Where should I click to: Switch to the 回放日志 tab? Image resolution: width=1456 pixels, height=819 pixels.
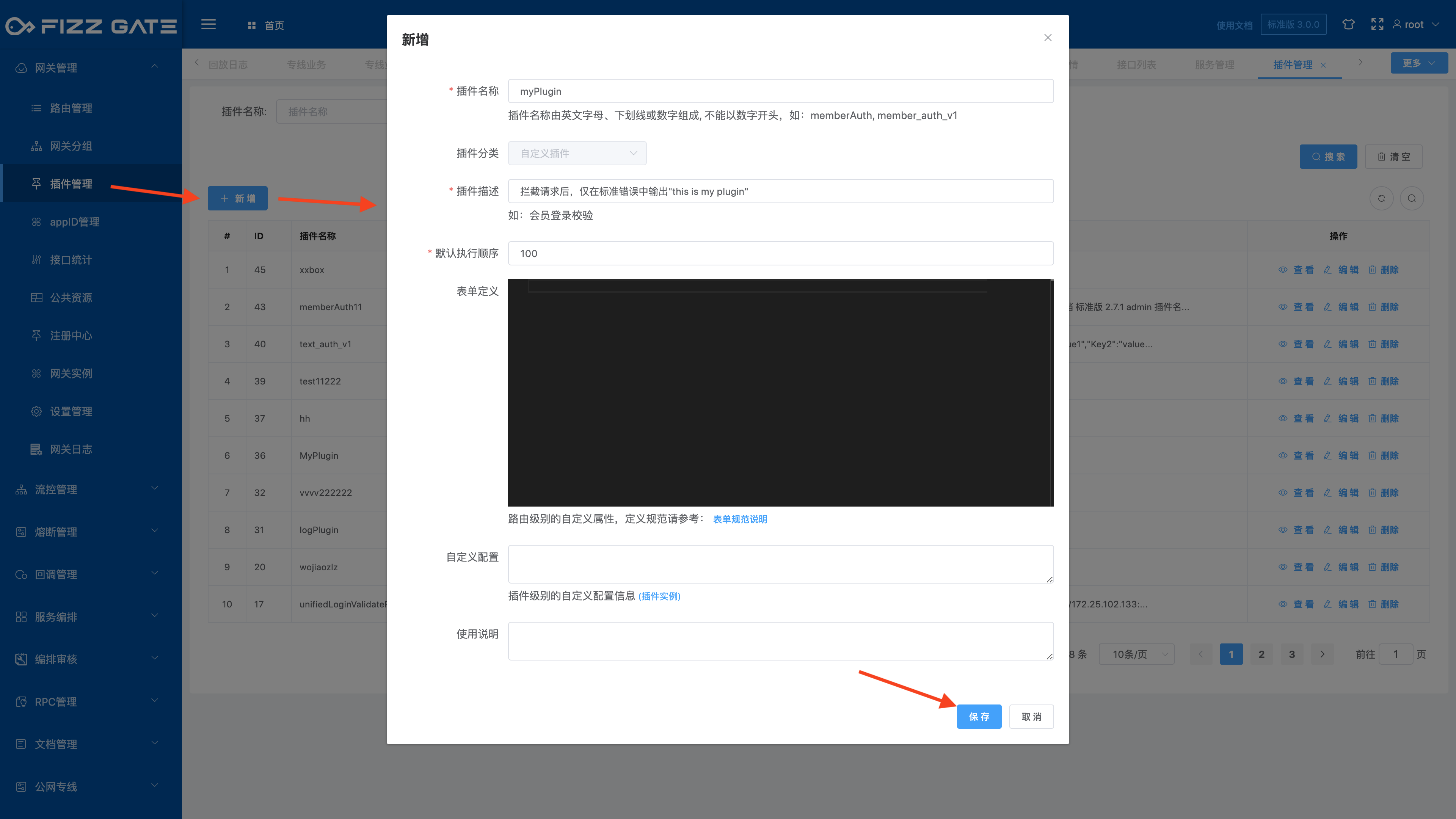pos(228,64)
